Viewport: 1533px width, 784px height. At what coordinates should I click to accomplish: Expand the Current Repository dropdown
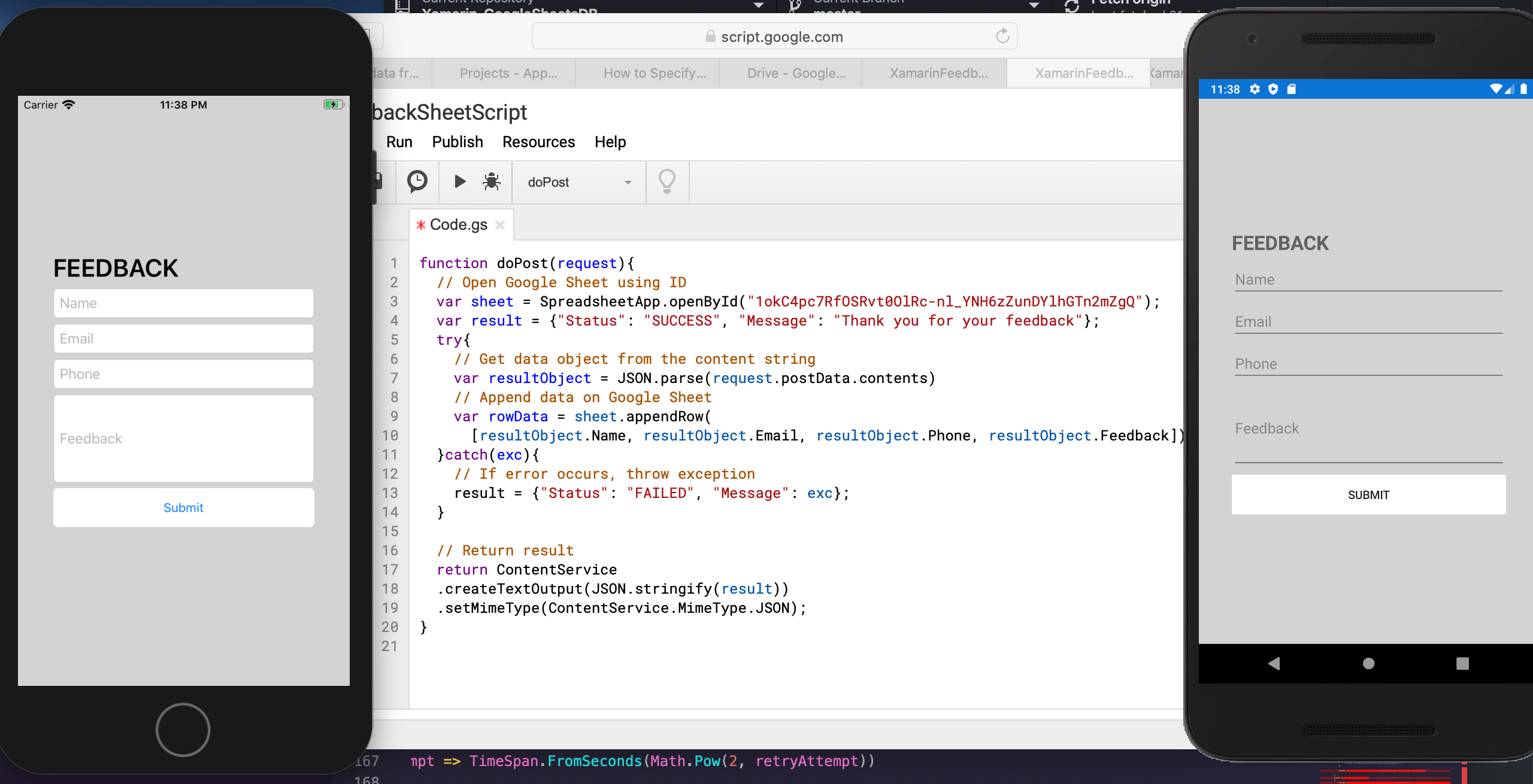click(761, 5)
